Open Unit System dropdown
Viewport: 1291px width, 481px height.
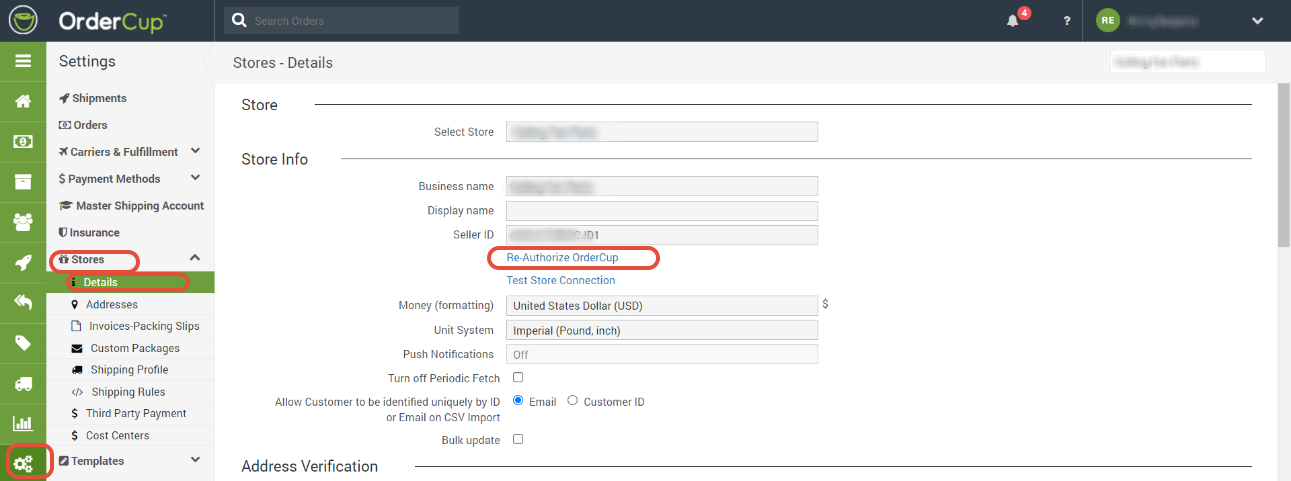662,330
